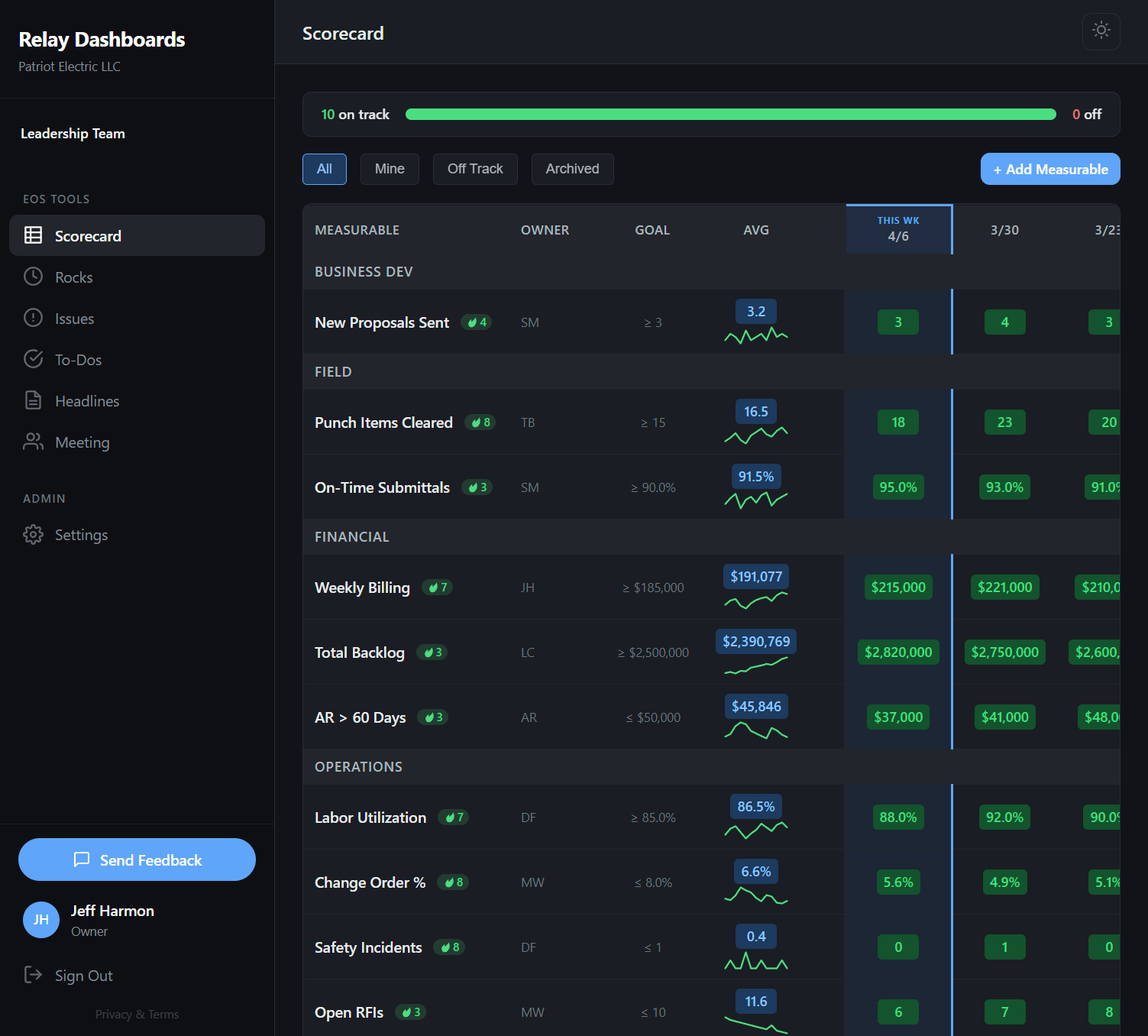Click the Meeting people icon
Screen dimensions: 1148x1036
pos(33,442)
